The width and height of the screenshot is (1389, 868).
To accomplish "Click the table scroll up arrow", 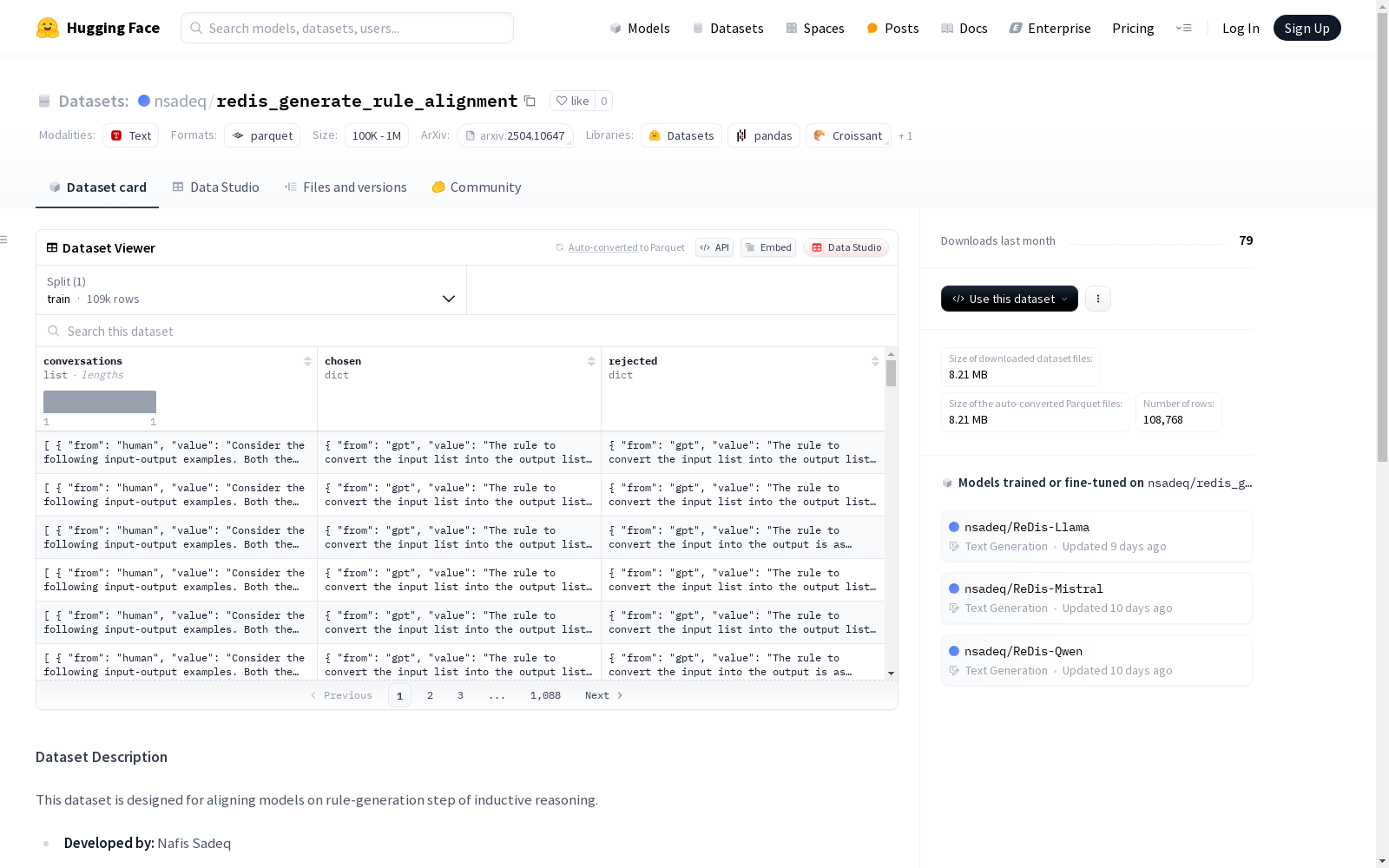I will 891,354.
